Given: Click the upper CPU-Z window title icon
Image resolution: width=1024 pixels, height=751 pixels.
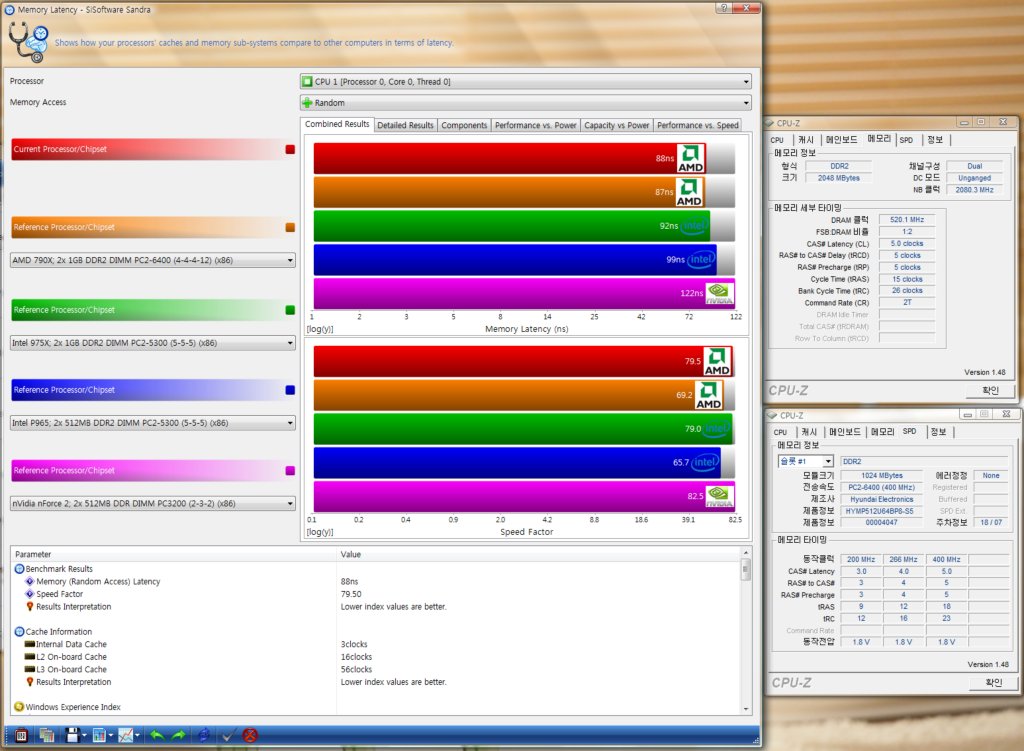Looking at the screenshot, I should (771, 123).
